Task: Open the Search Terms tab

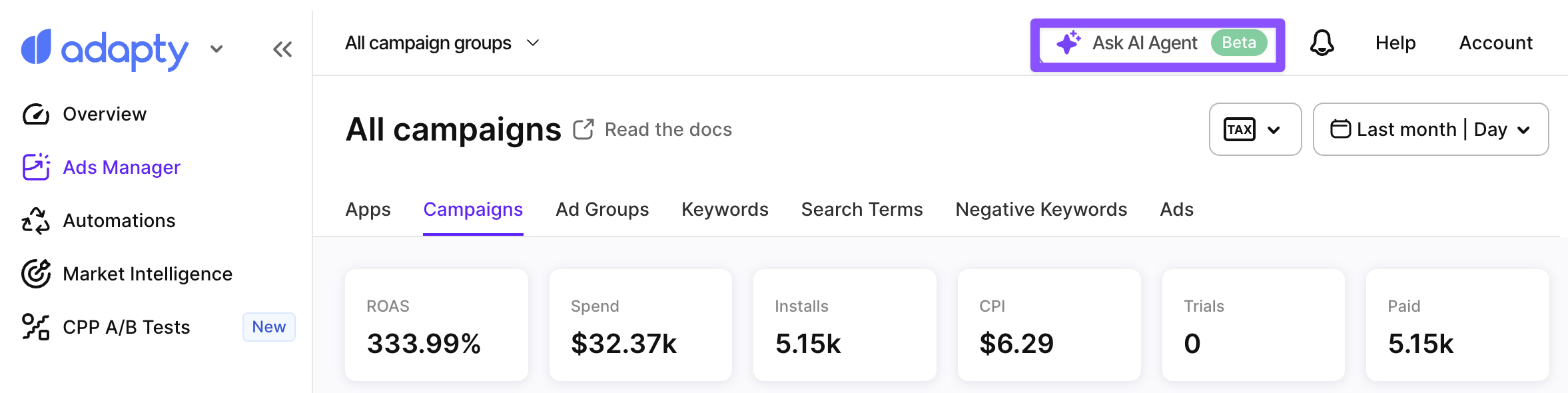Action: point(862,210)
